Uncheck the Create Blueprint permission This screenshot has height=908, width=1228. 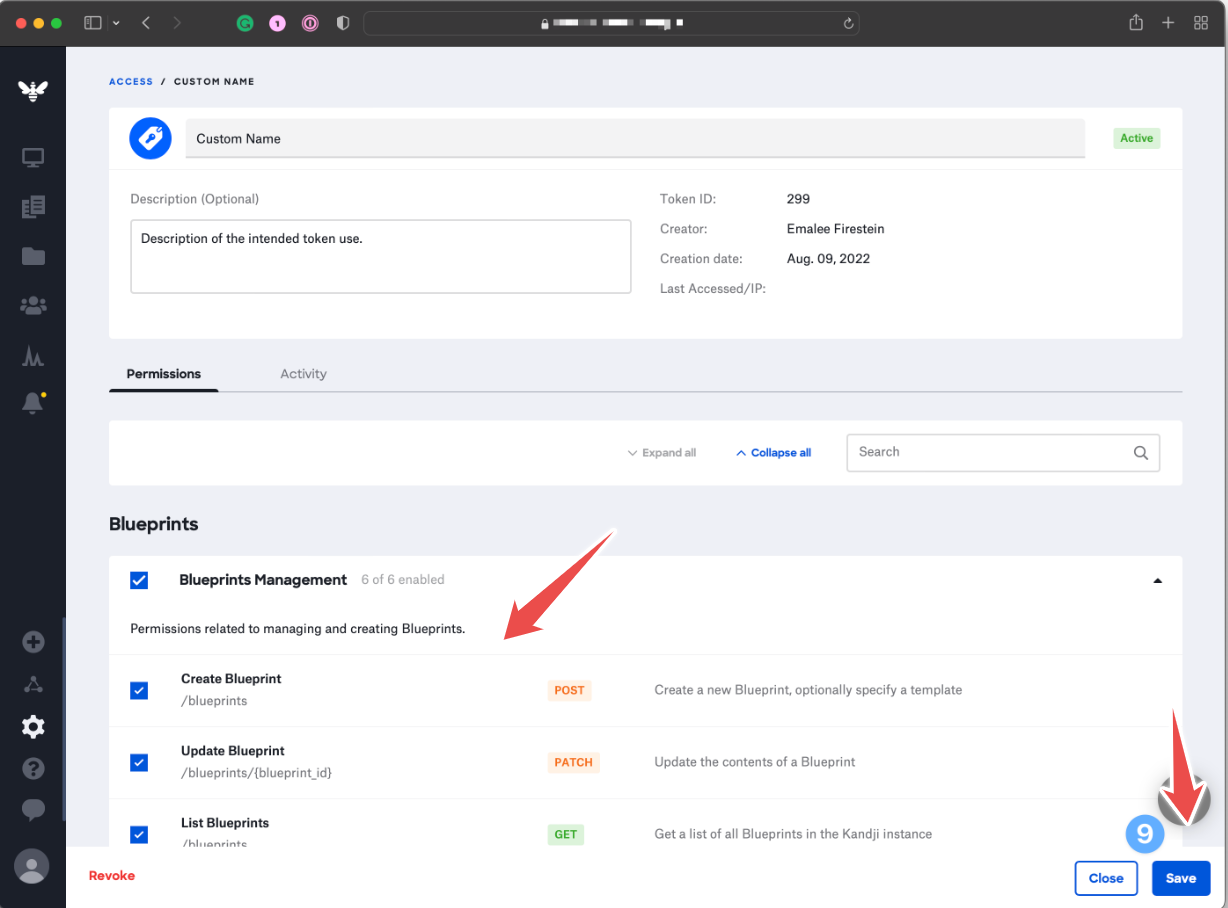click(139, 690)
